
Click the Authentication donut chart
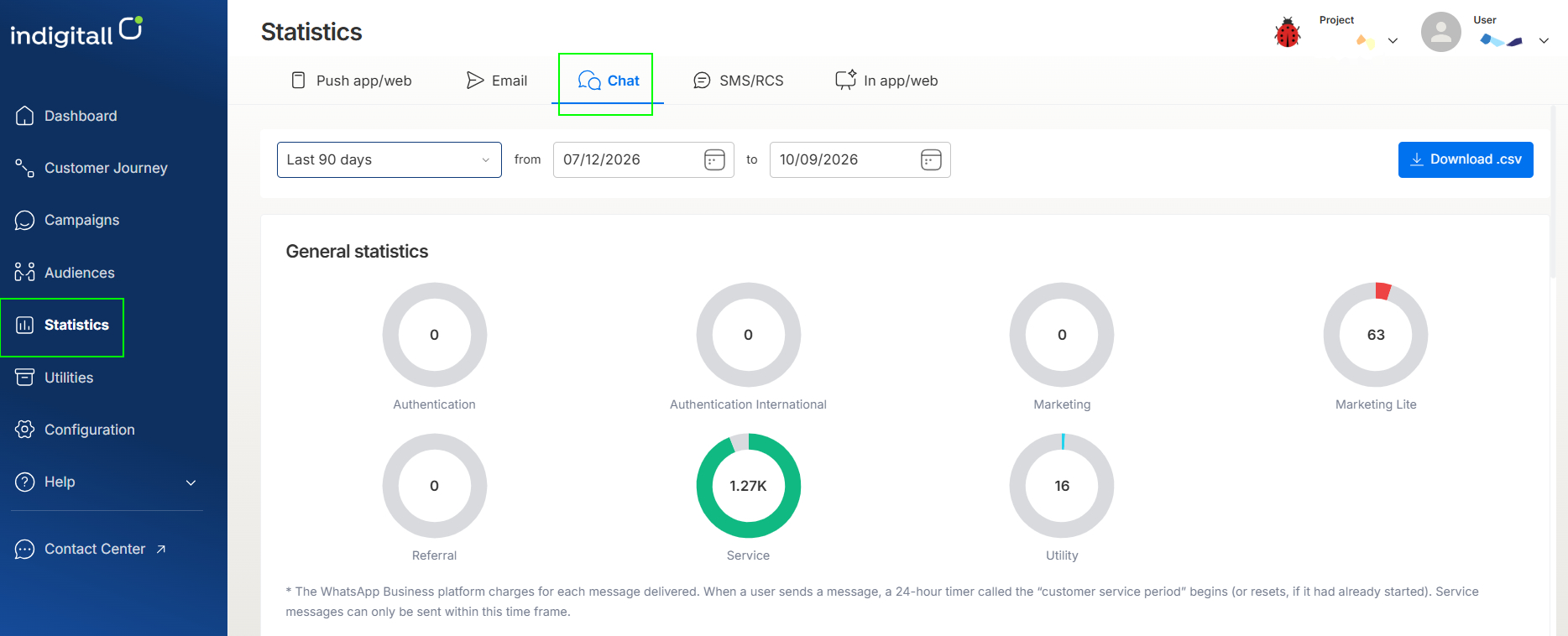pos(435,335)
